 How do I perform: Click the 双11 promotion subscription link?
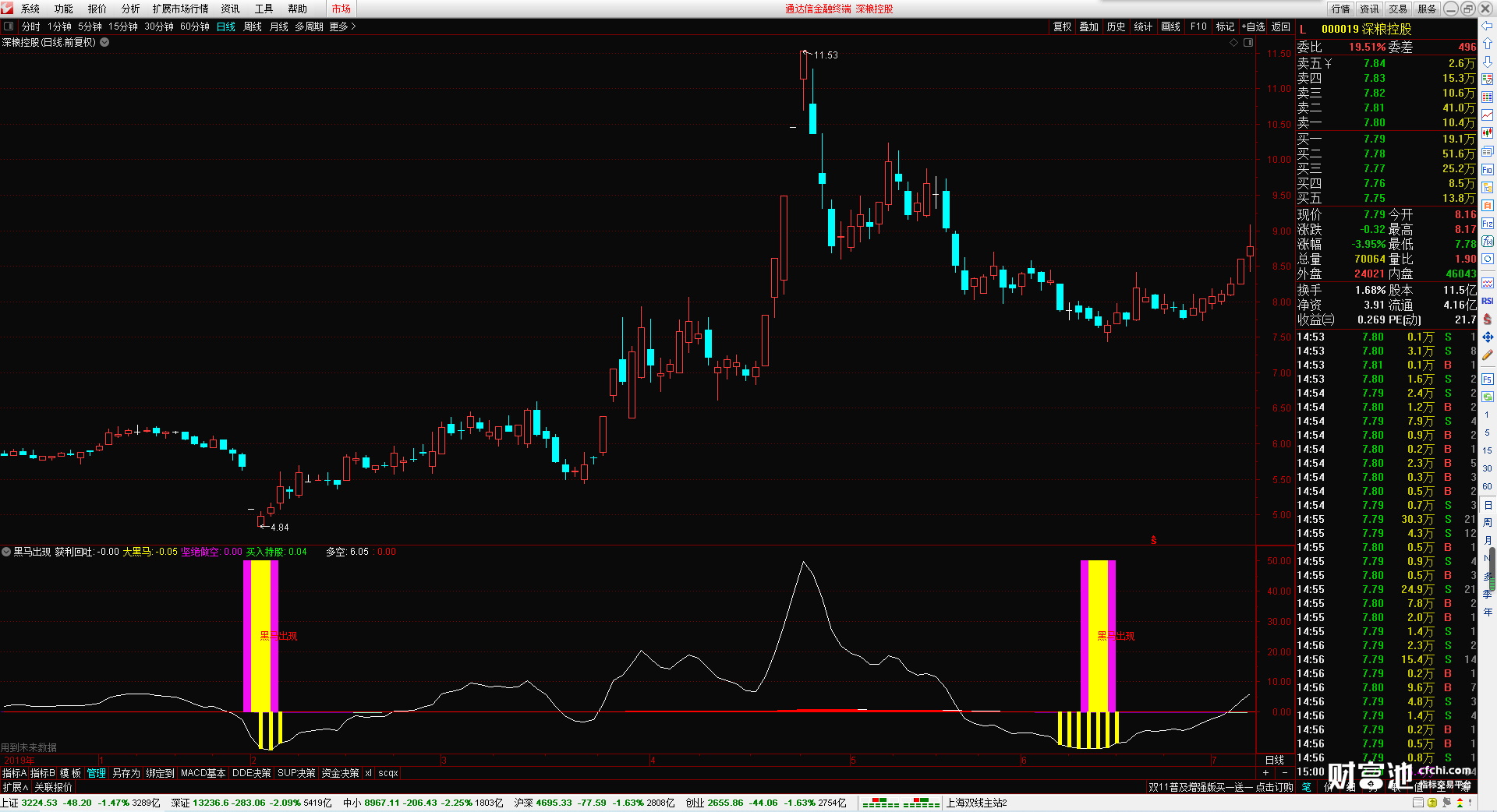pyautogui.click(x=1220, y=787)
